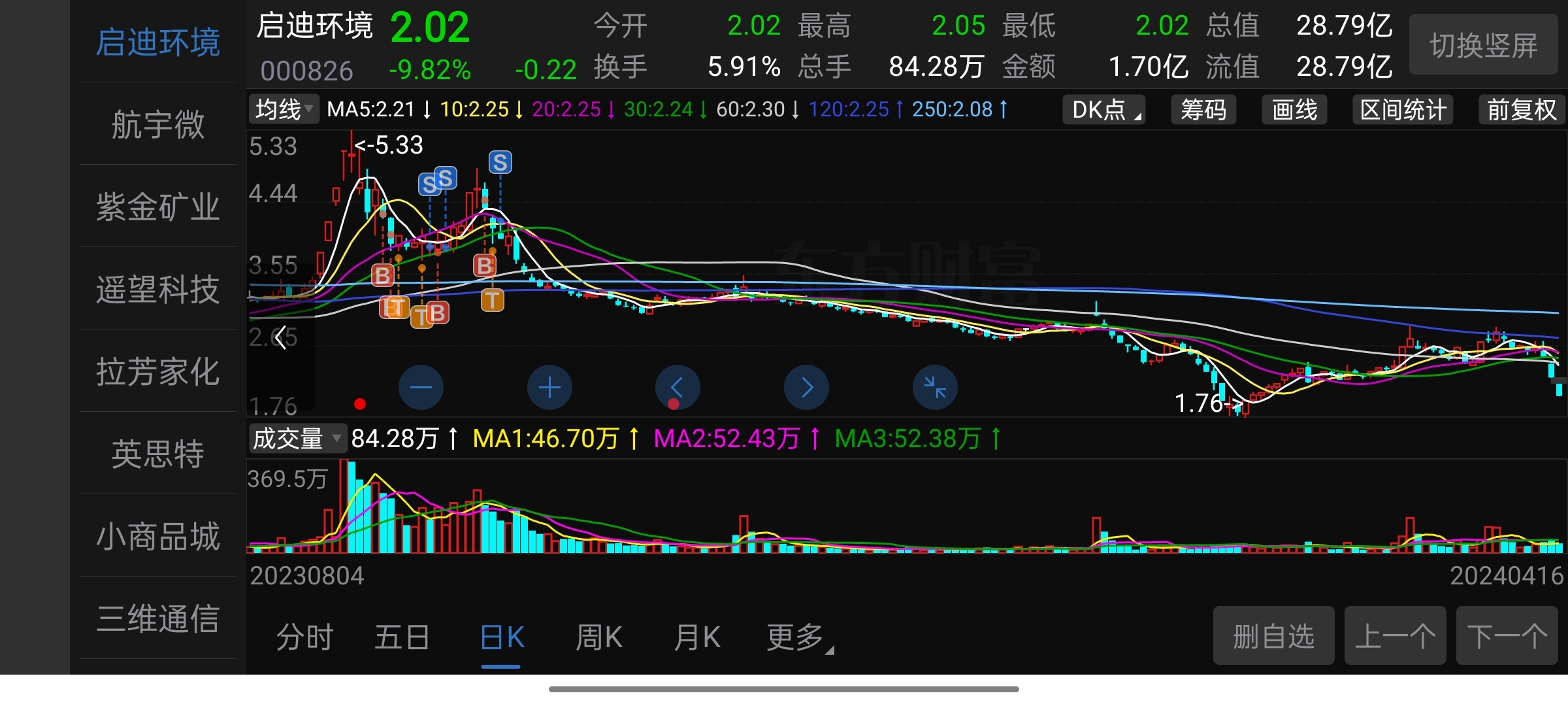This screenshot has width=1568, height=706.
Task: Tap the zoom out minus icon
Action: (421, 388)
